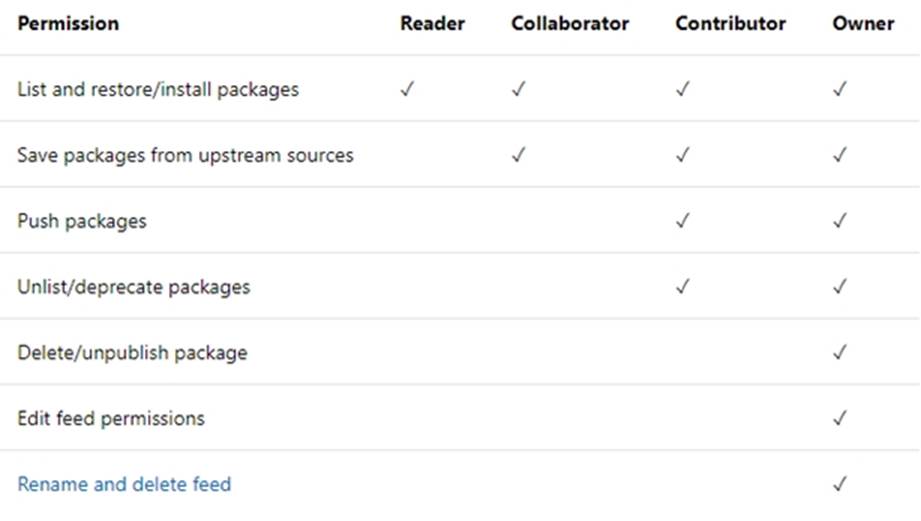
Task: Click the Collaborator checkmark for List and restore/install packages
Action: pos(518,89)
